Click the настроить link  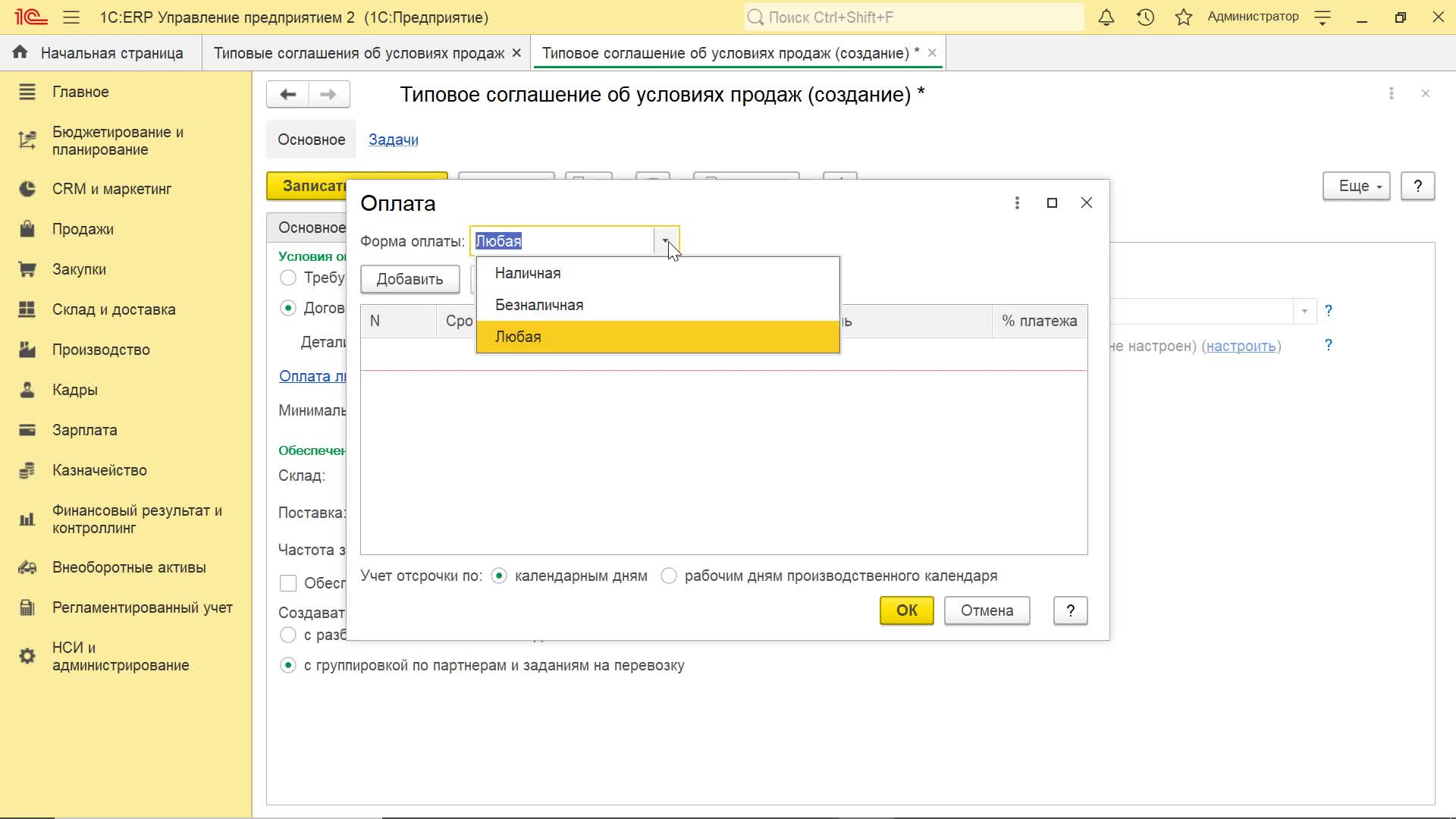[x=1241, y=346]
